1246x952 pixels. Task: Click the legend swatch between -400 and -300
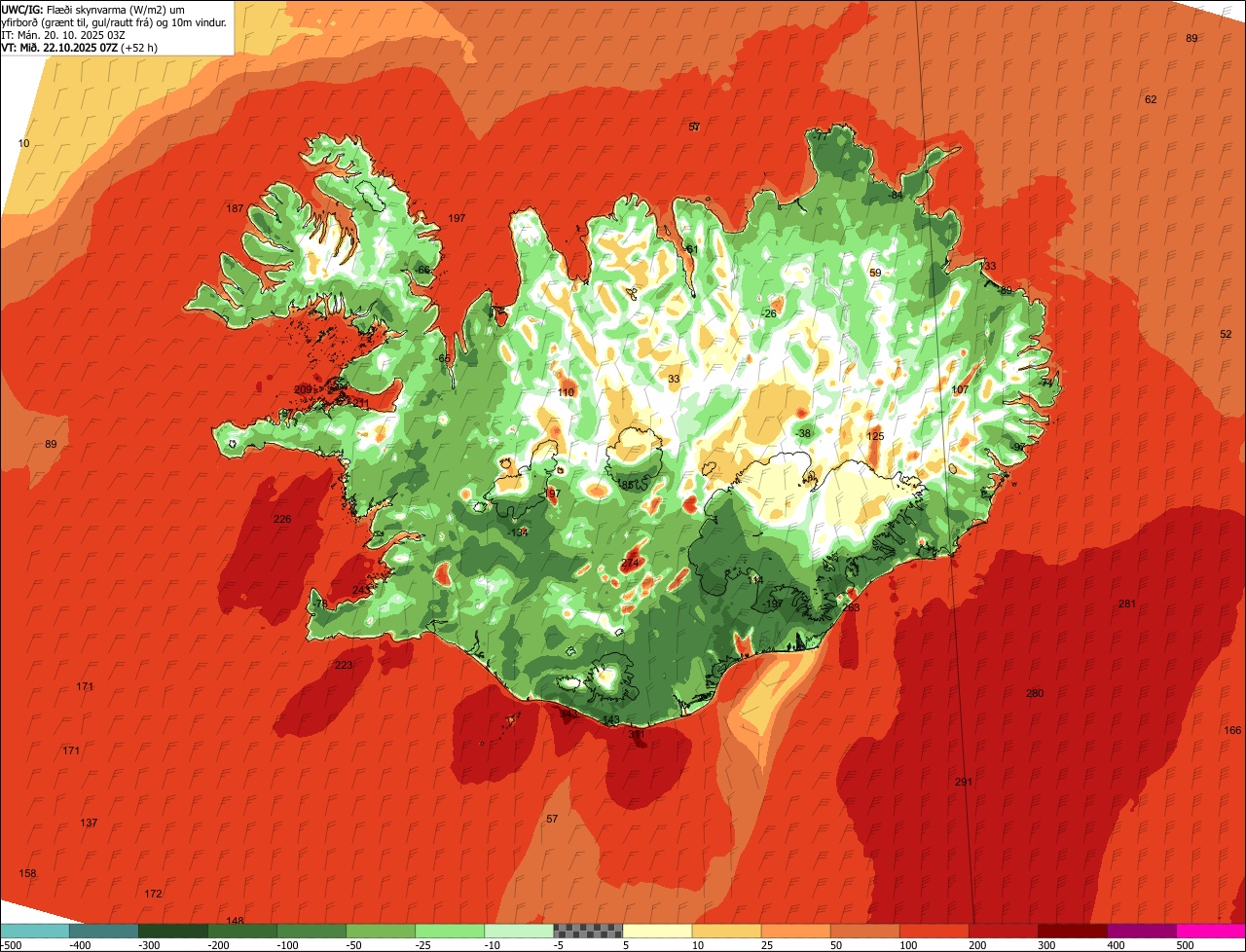(x=104, y=931)
